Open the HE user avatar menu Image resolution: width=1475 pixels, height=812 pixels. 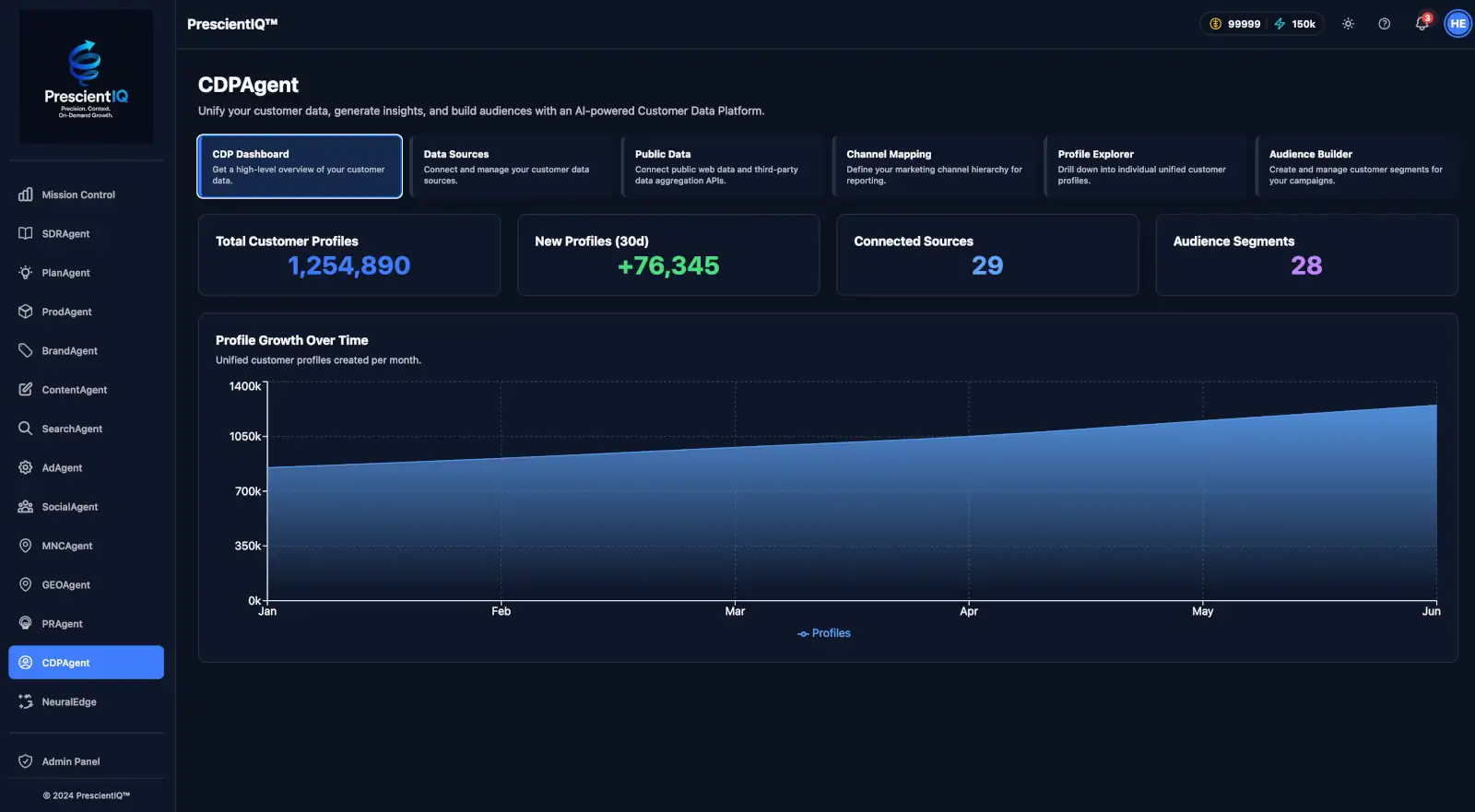(1457, 24)
